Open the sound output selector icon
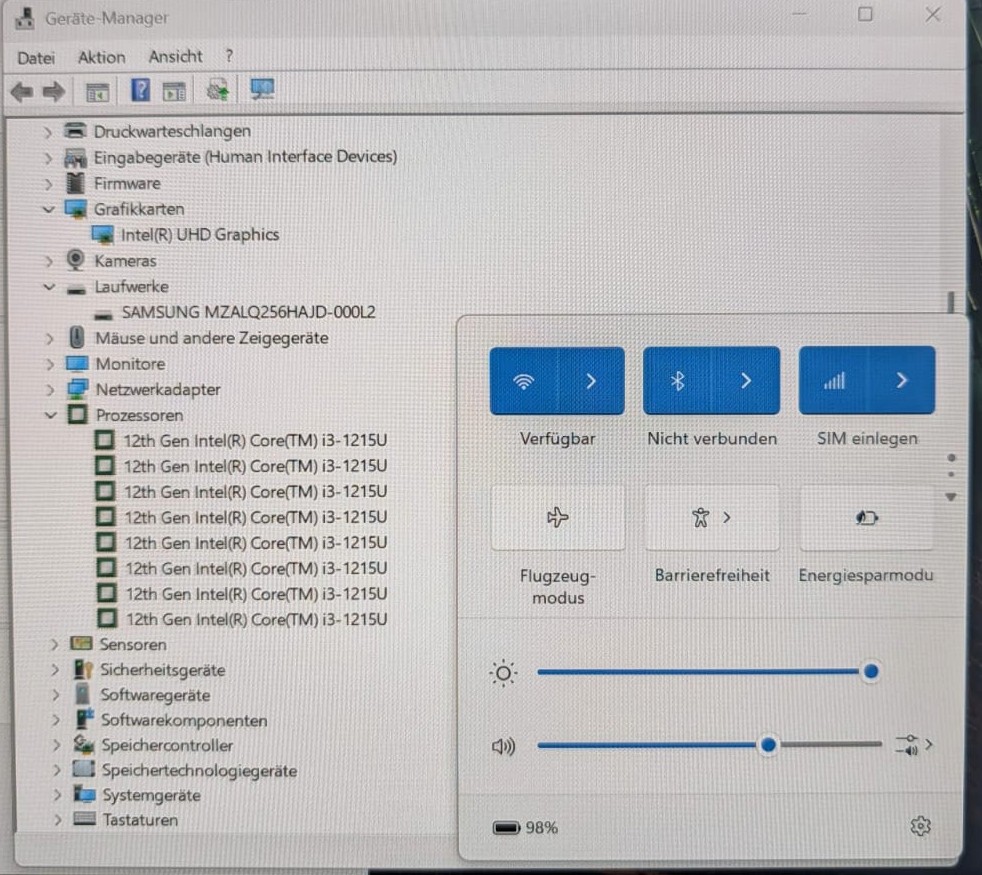Image resolution: width=982 pixels, height=875 pixels. pyautogui.click(x=914, y=745)
